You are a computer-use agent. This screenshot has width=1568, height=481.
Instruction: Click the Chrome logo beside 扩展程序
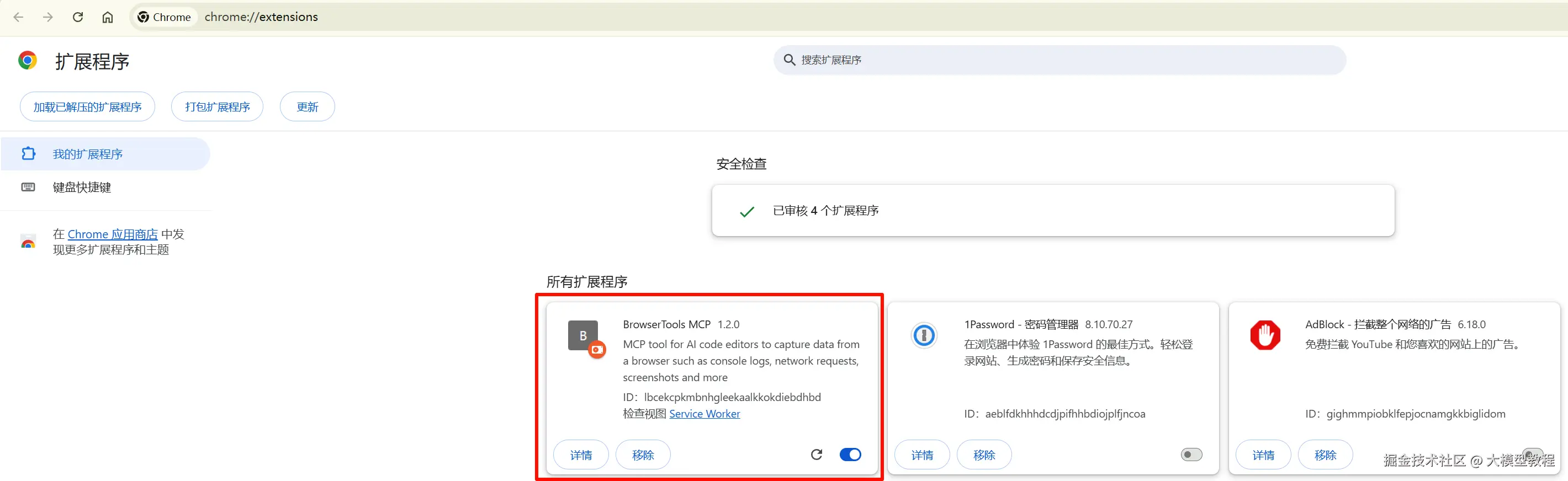tap(28, 60)
